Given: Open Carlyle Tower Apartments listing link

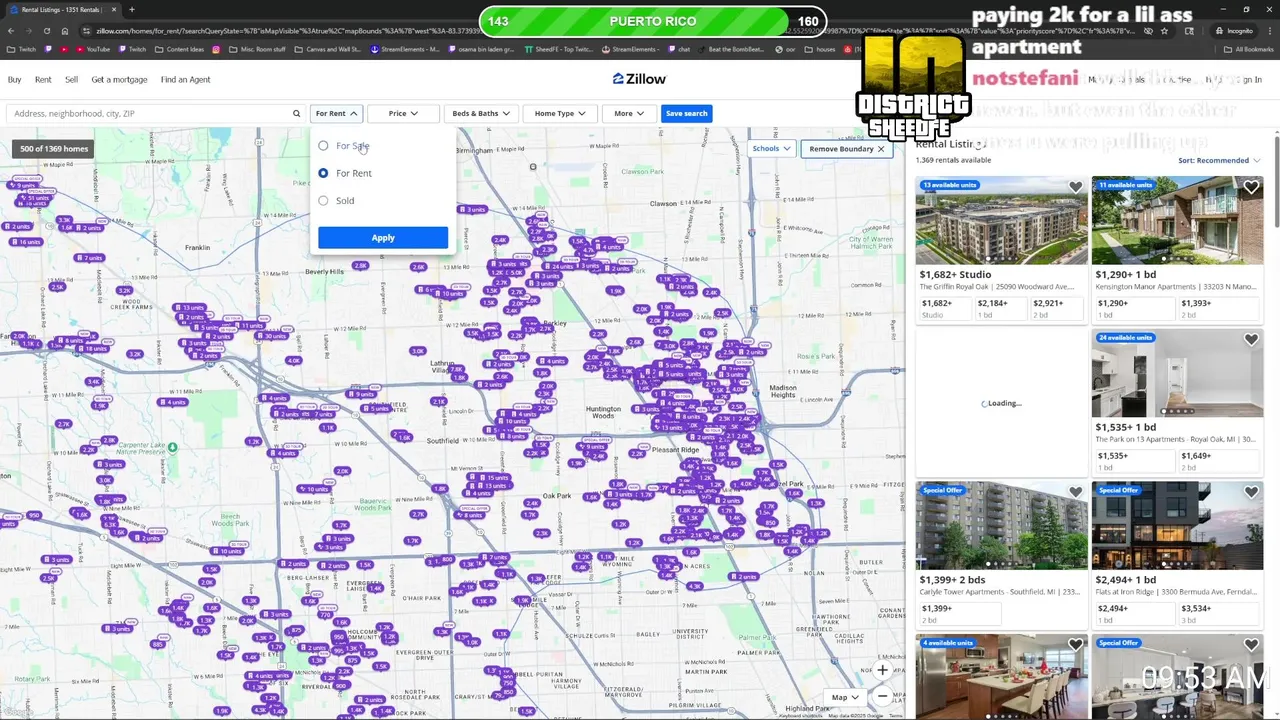Looking at the screenshot, I should point(999,592).
